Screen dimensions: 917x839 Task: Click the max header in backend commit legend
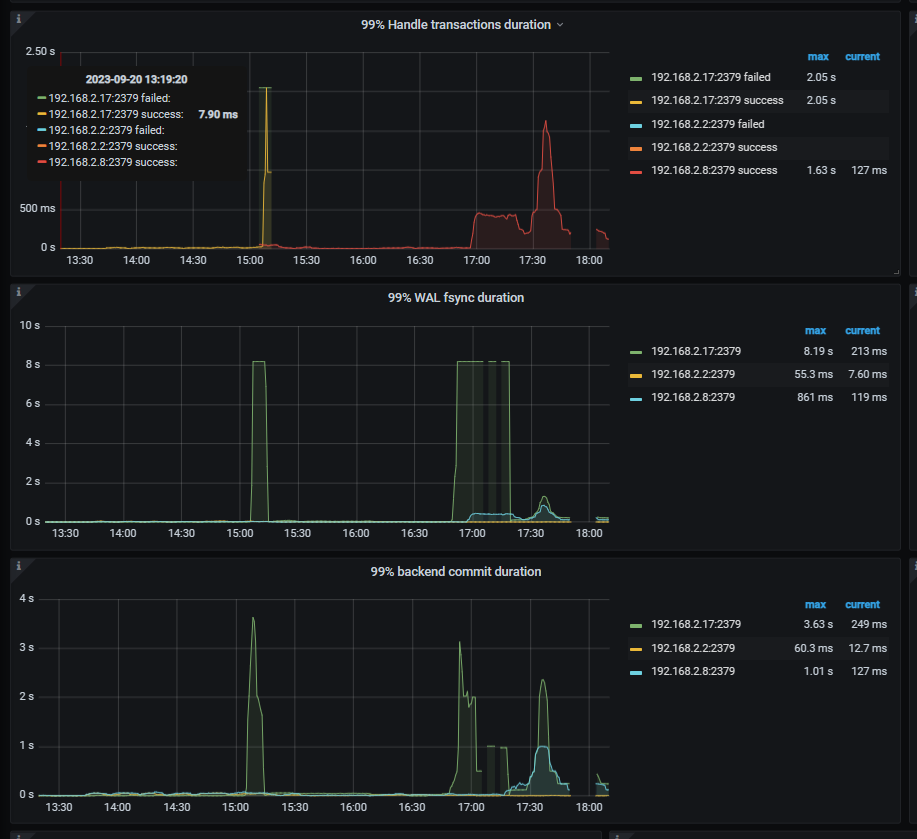(x=815, y=604)
